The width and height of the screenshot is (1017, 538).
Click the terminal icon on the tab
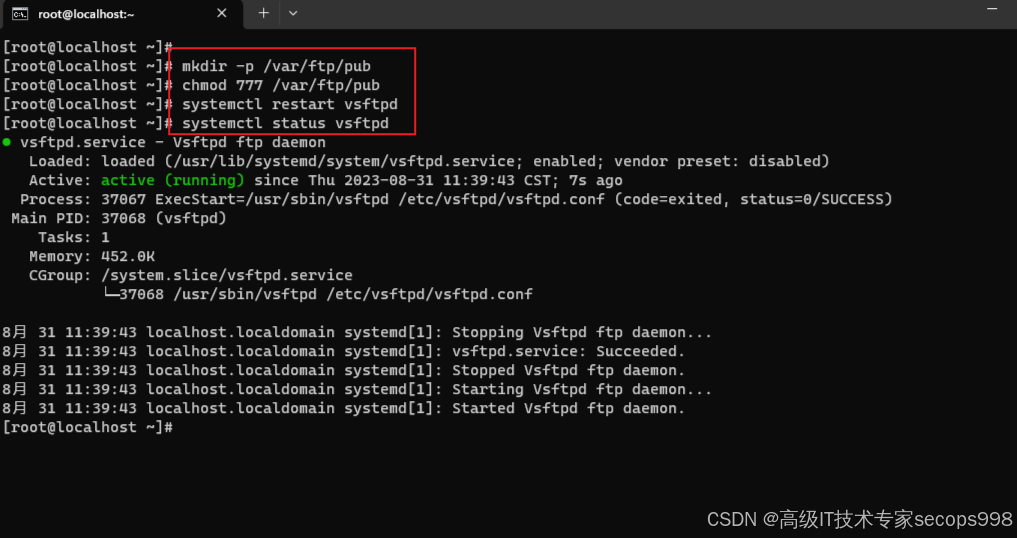click(19, 13)
